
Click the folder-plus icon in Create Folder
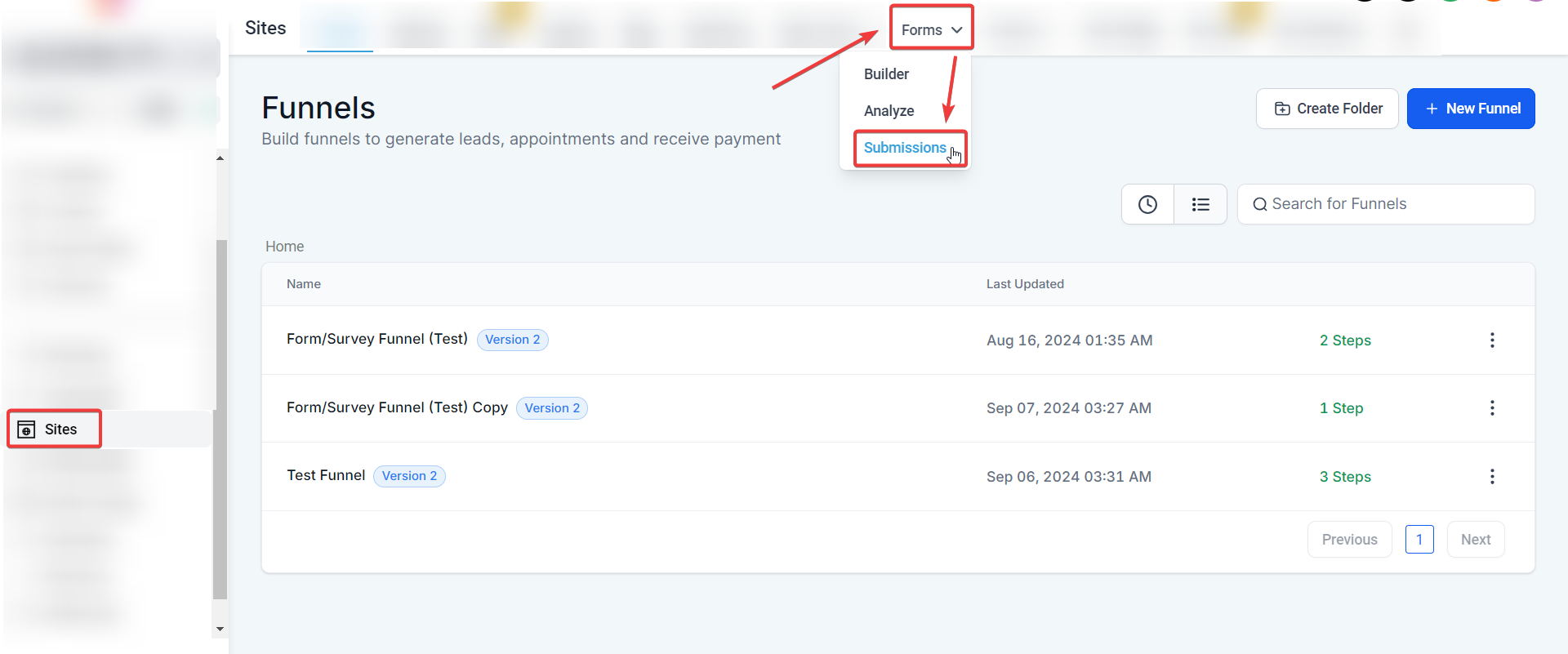point(1282,109)
